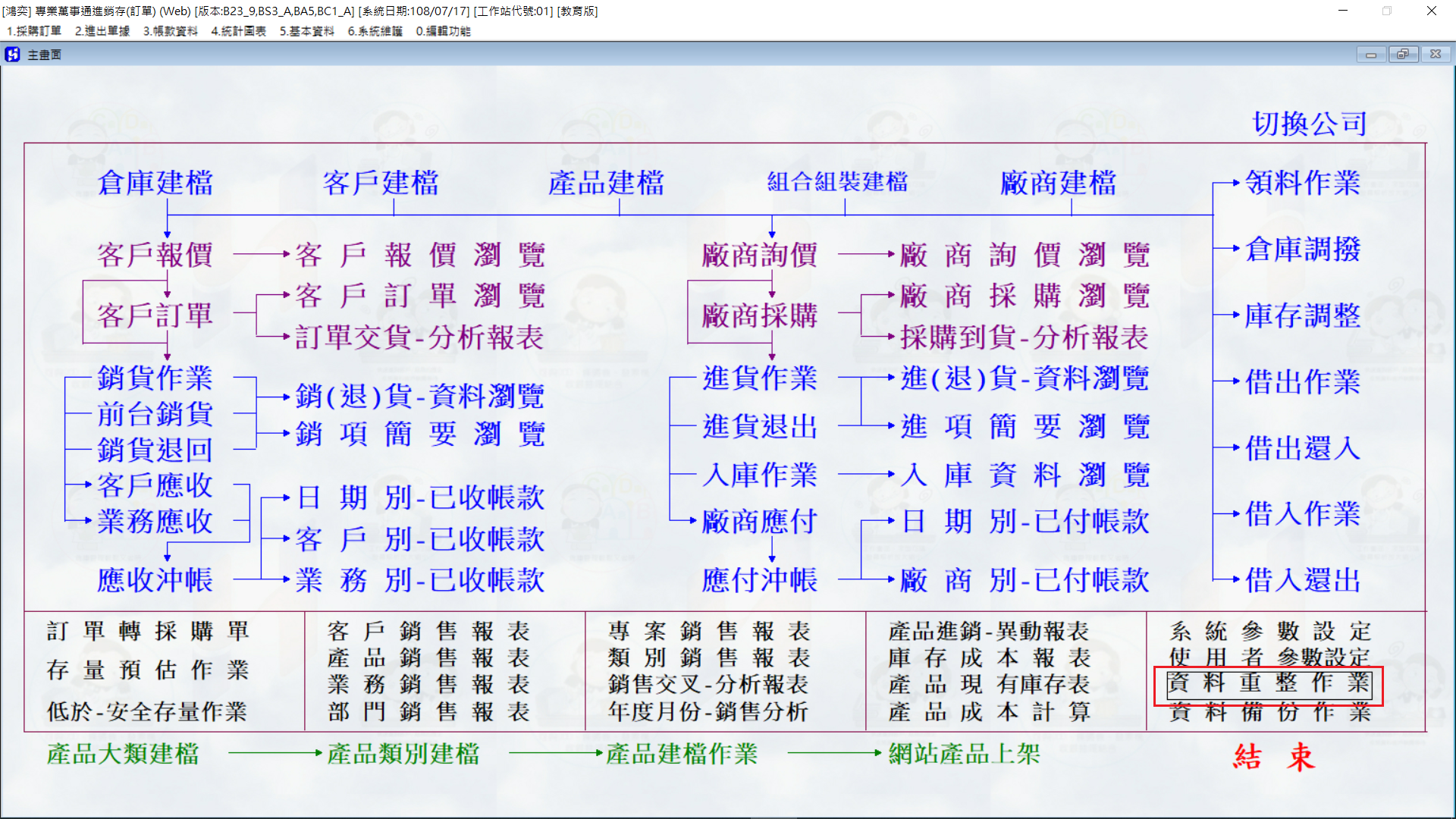Select 領料作業 material requisition
1456x819 pixels.
click(1303, 183)
